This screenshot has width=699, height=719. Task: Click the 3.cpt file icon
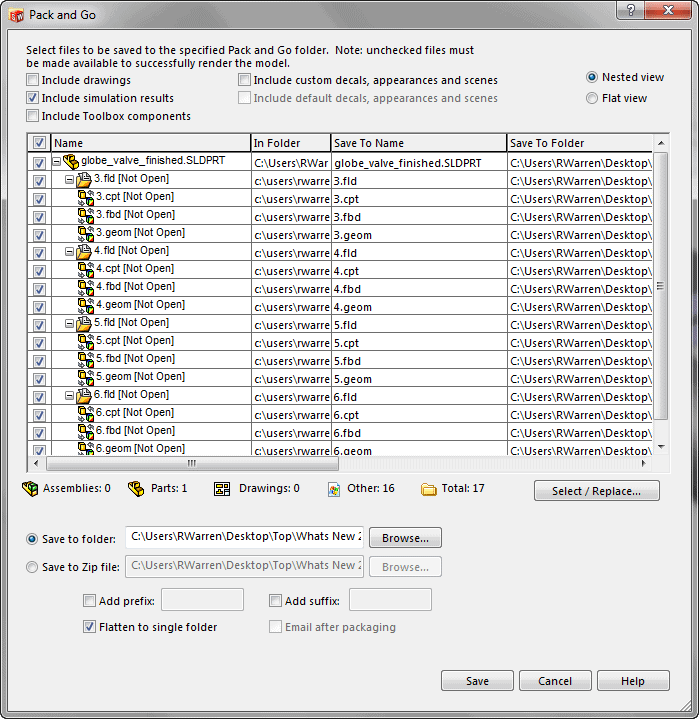(86, 197)
